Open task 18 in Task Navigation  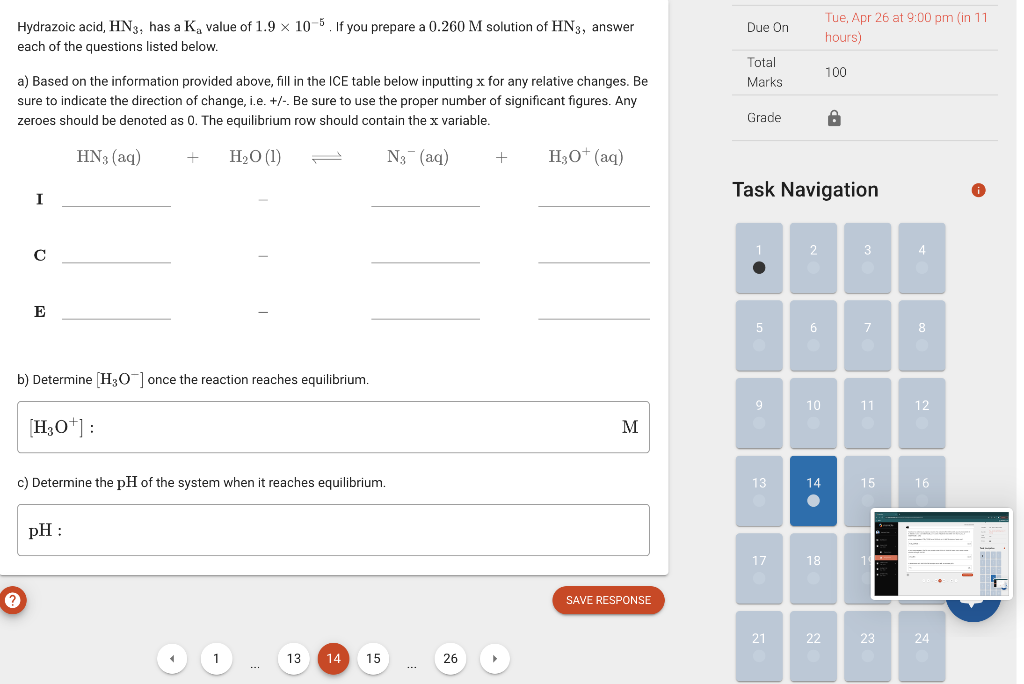click(813, 569)
